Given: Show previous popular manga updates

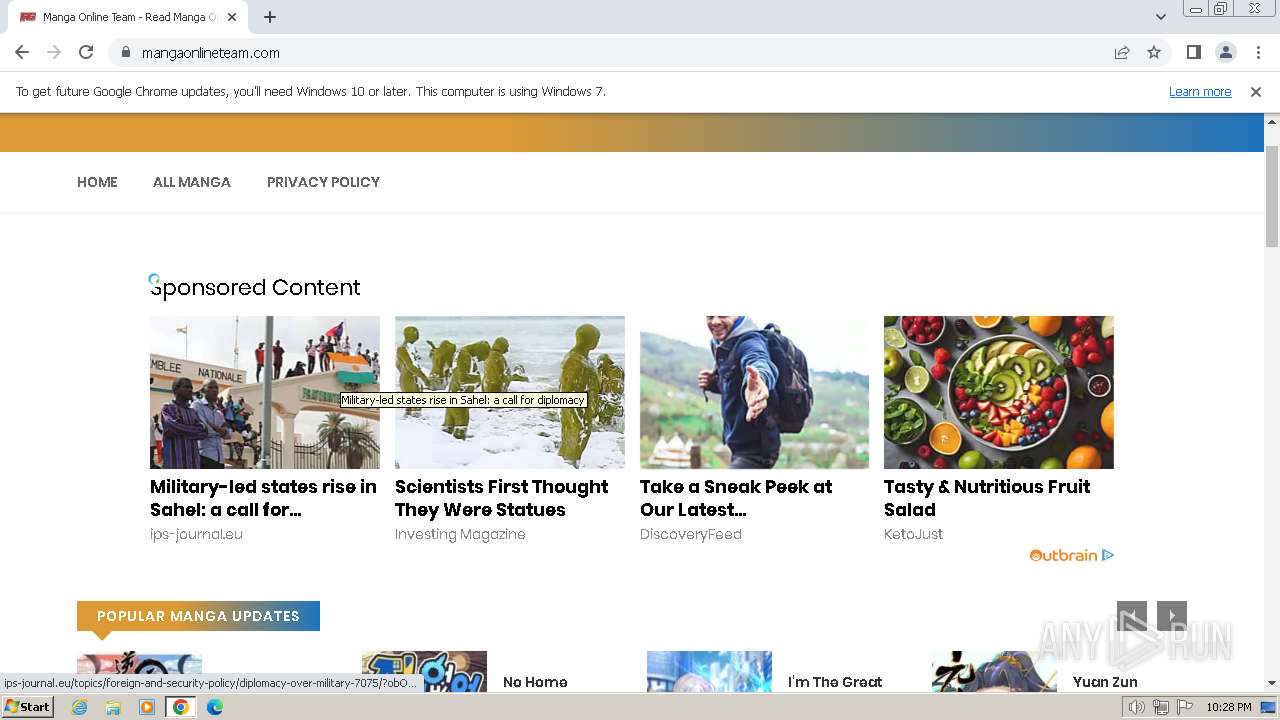Looking at the screenshot, I should click(x=1132, y=616).
